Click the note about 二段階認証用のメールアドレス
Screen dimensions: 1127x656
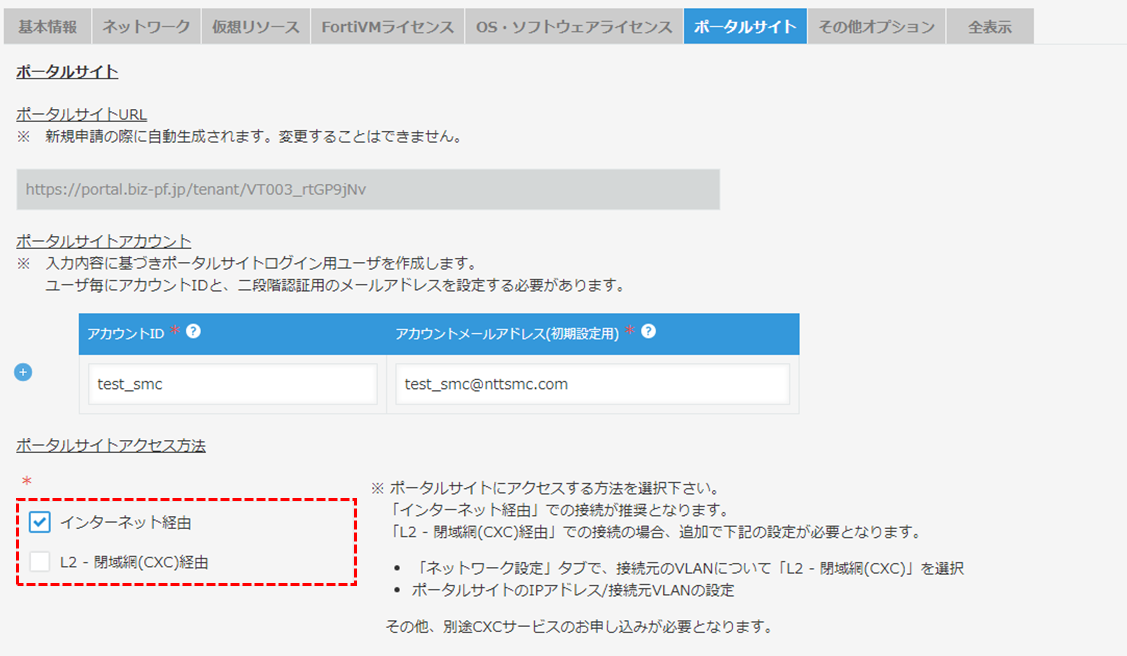point(336,285)
